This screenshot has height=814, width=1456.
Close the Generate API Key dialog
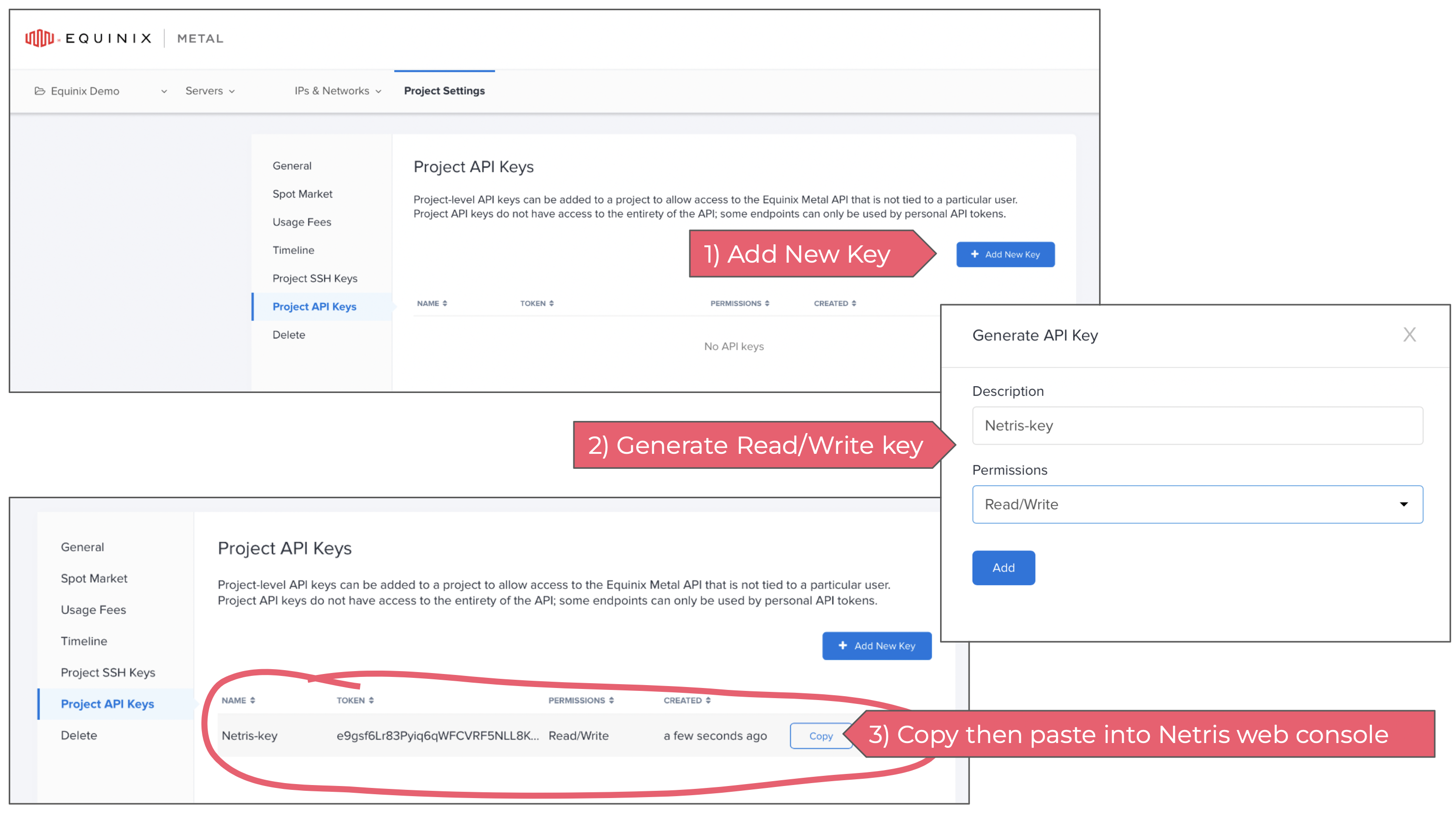coord(1410,335)
